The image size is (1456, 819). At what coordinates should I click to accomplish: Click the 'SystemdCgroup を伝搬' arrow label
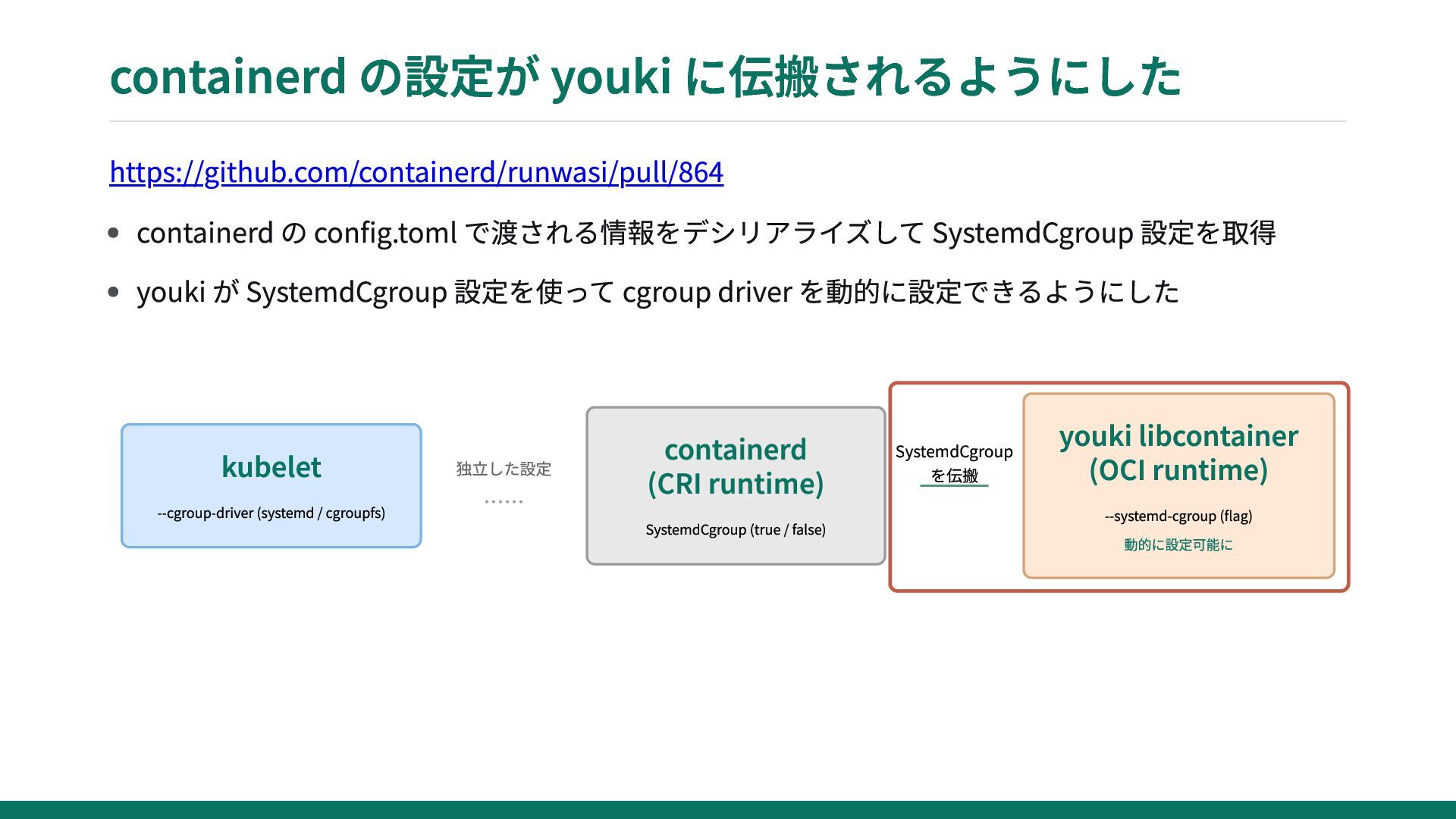tap(954, 463)
